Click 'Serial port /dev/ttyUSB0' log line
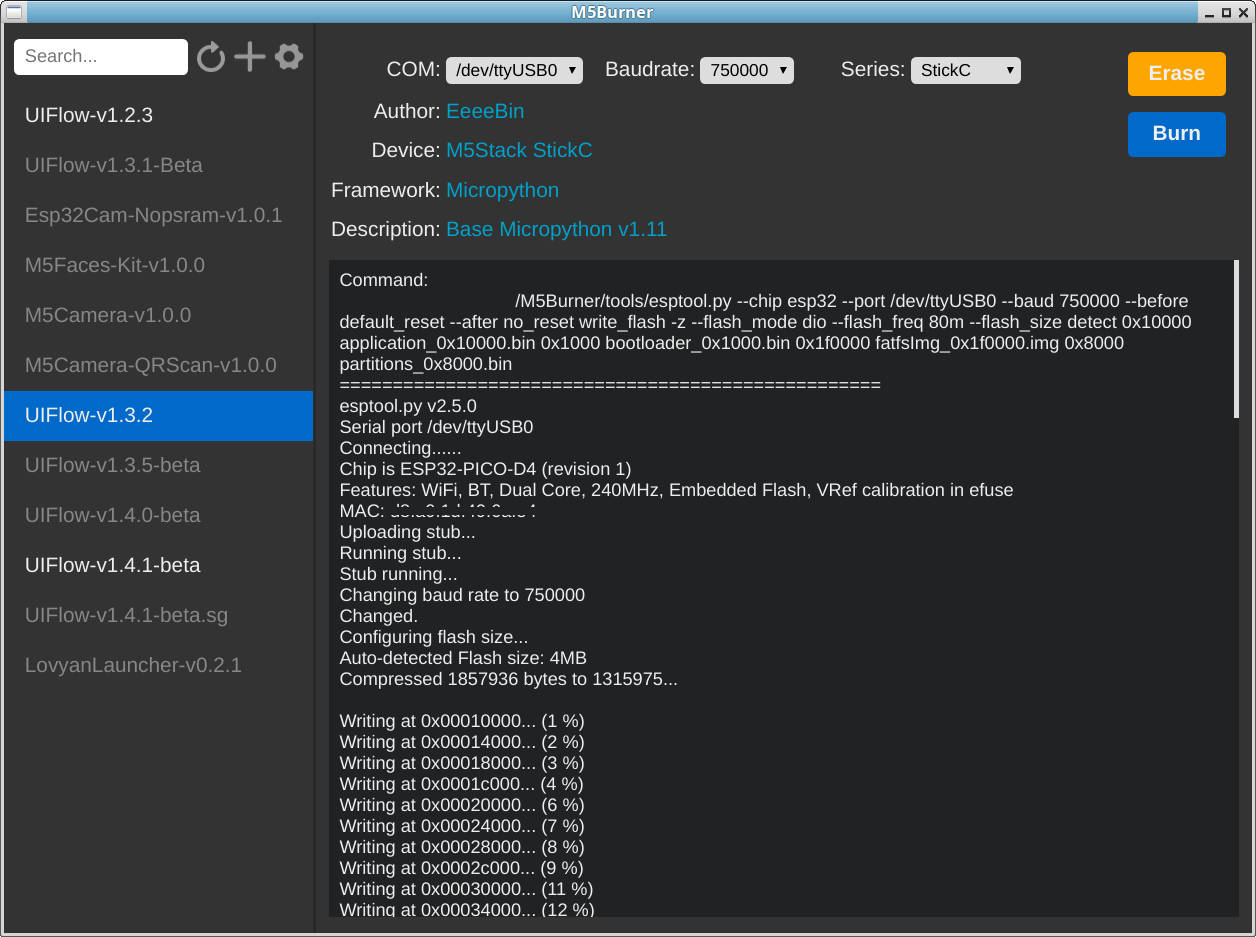This screenshot has height=937, width=1256. coord(436,427)
